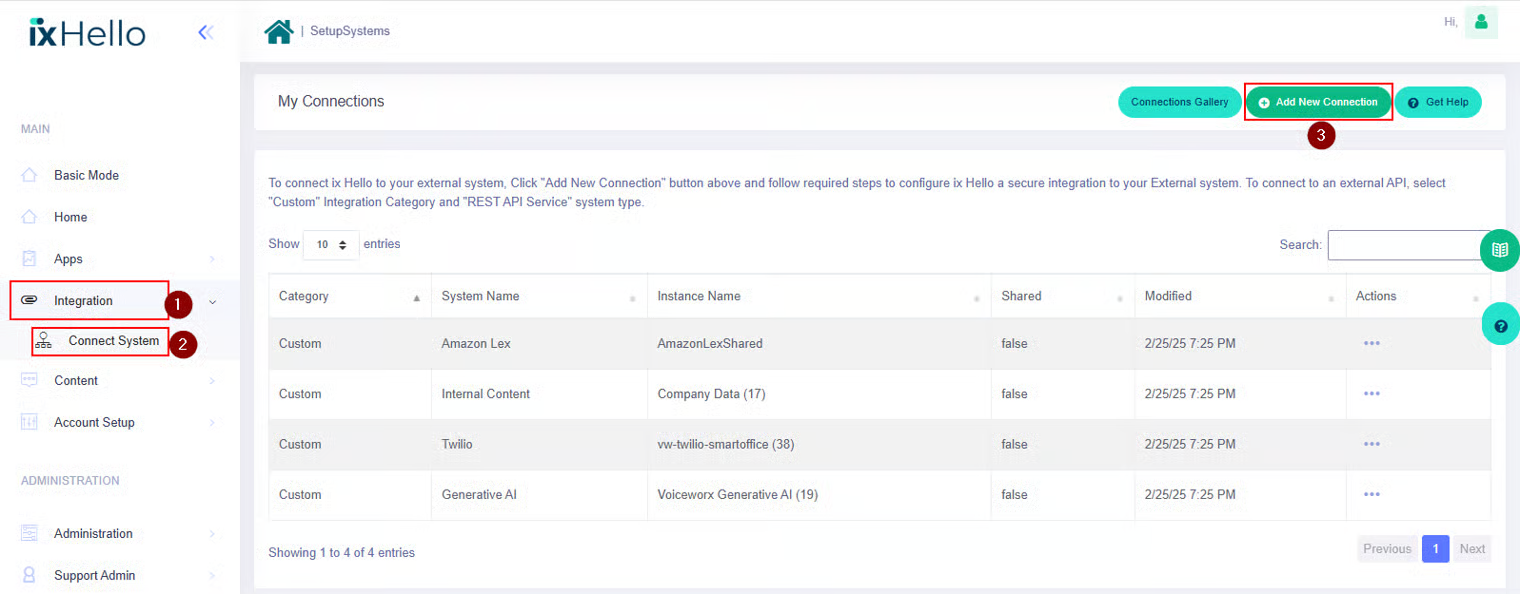Open the Show entries count dropdown
The image size is (1520, 594).
[331, 244]
